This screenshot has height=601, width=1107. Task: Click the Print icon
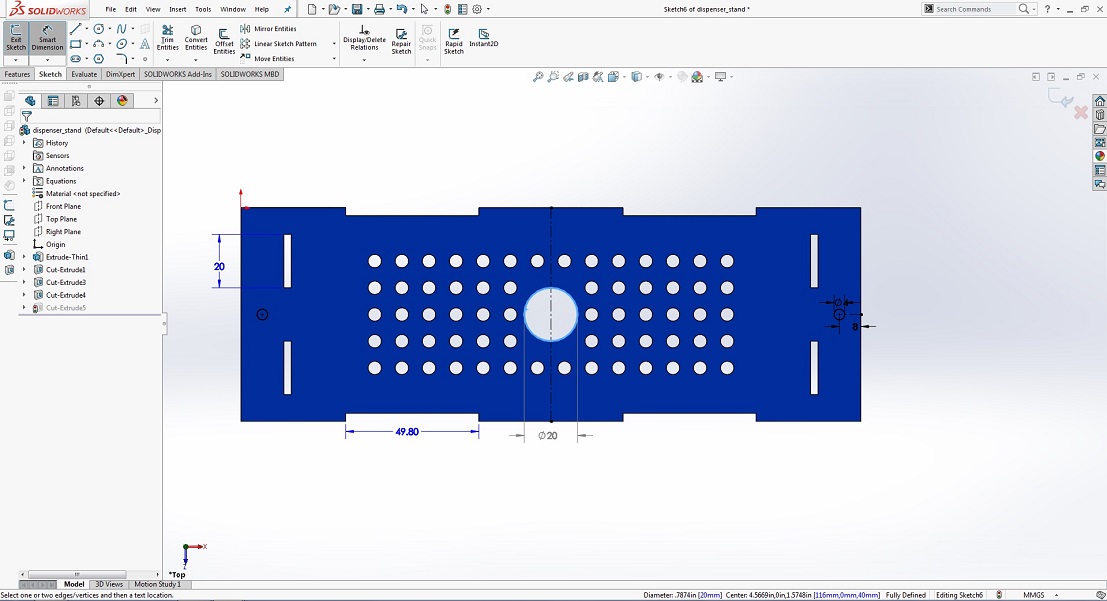tap(379, 9)
